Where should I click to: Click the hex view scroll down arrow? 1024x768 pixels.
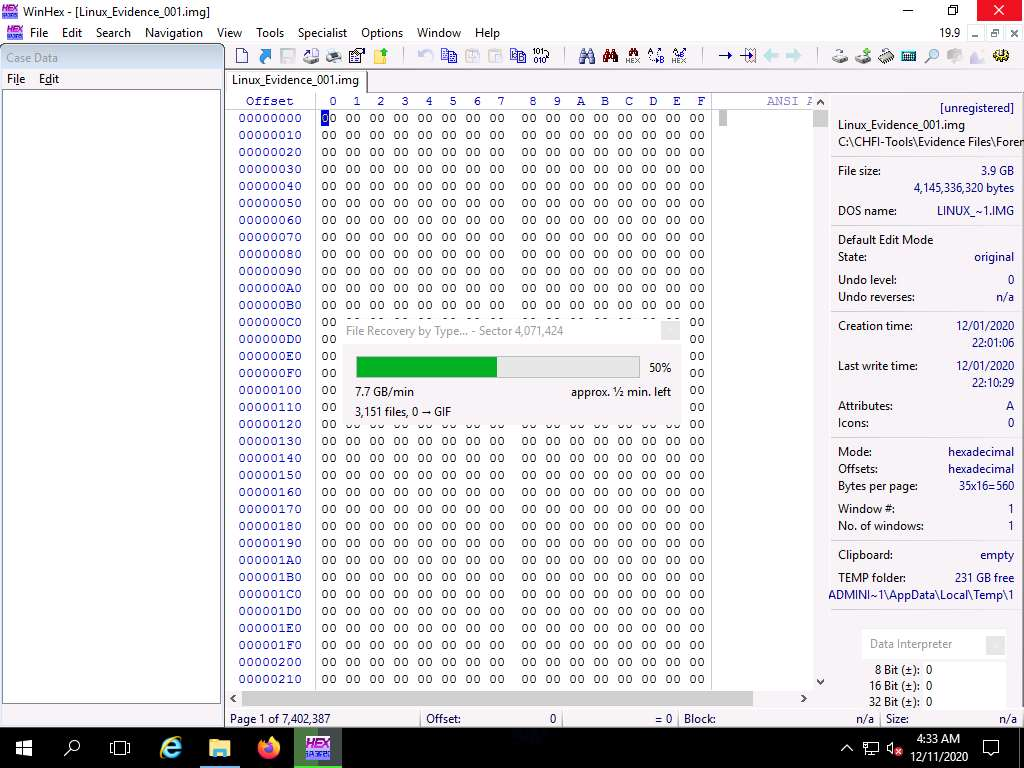[x=820, y=681]
